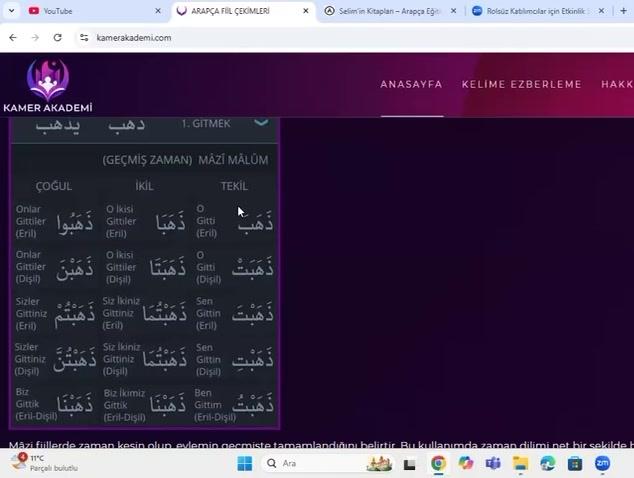Switch to the Selim'in Kitapları tab

(389, 11)
